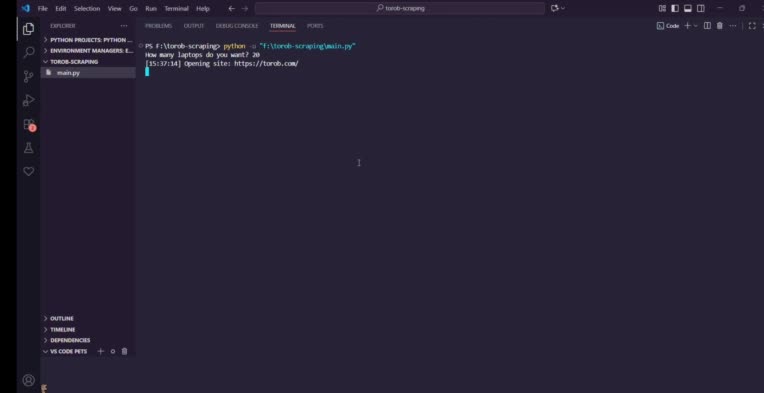Open the new terminal launch profile dropdown
The height and width of the screenshot is (393, 764).
695,26
